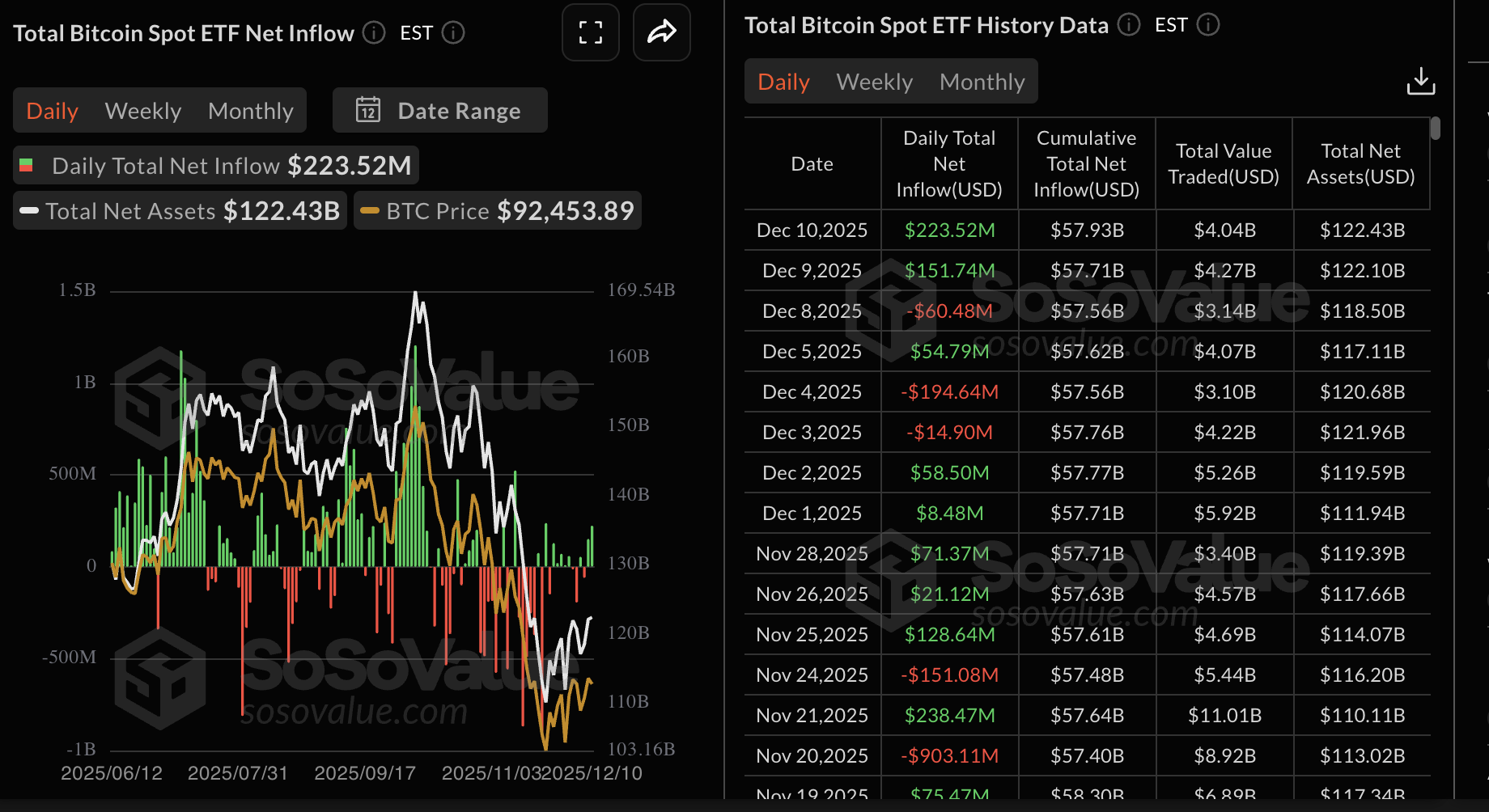Click the $223.52M inflow value
Viewport: 1489px width, 812px height.
[948, 230]
